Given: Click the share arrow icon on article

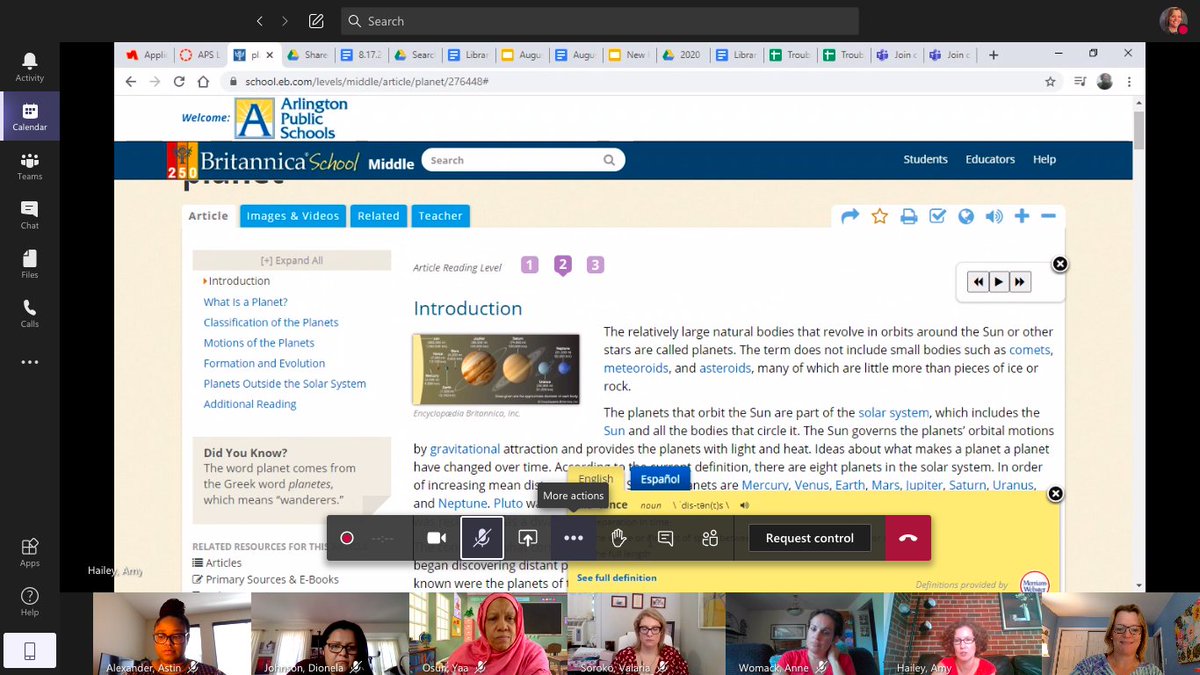Looking at the screenshot, I should coord(850,216).
